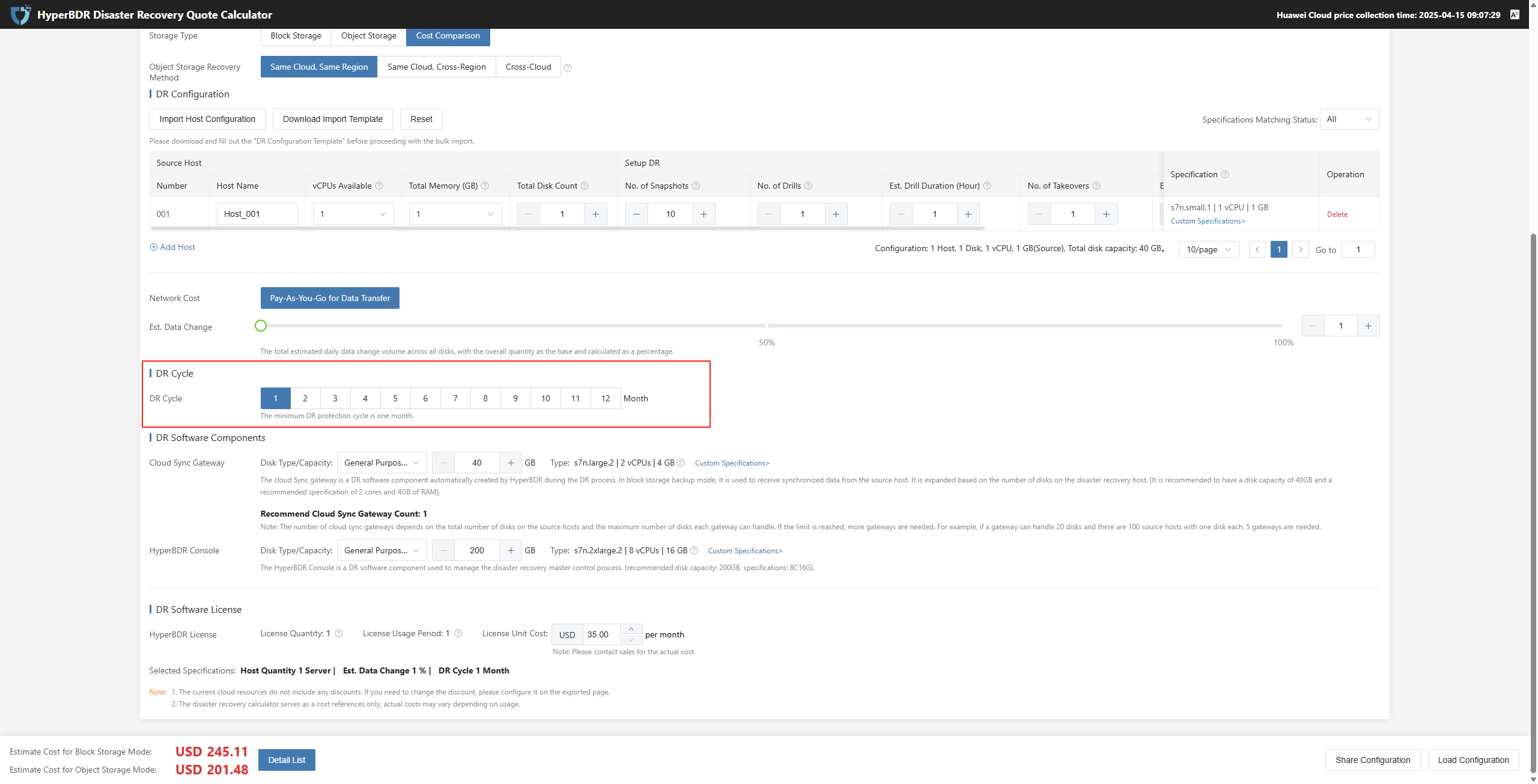The height and width of the screenshot is (784, 1538).
Task: Add a new host
Action: 172,248
